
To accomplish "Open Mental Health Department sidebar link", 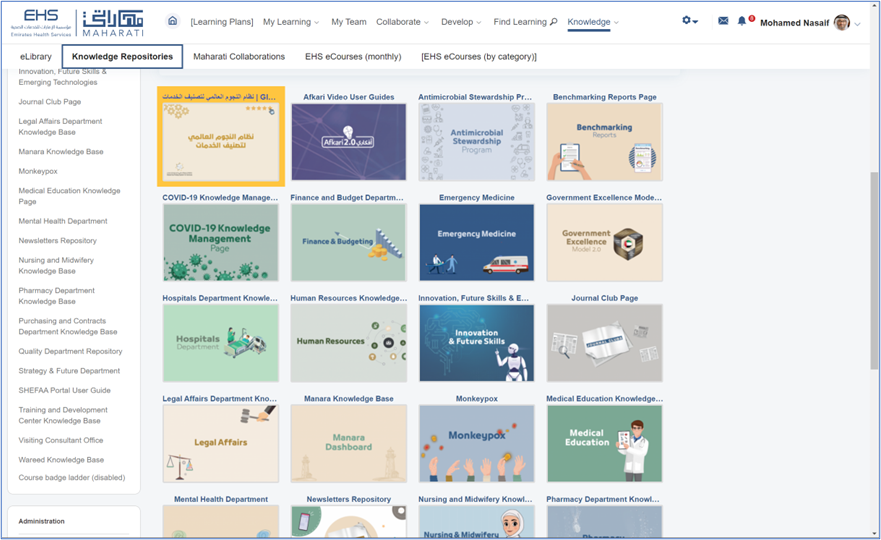I will (62, 221).
